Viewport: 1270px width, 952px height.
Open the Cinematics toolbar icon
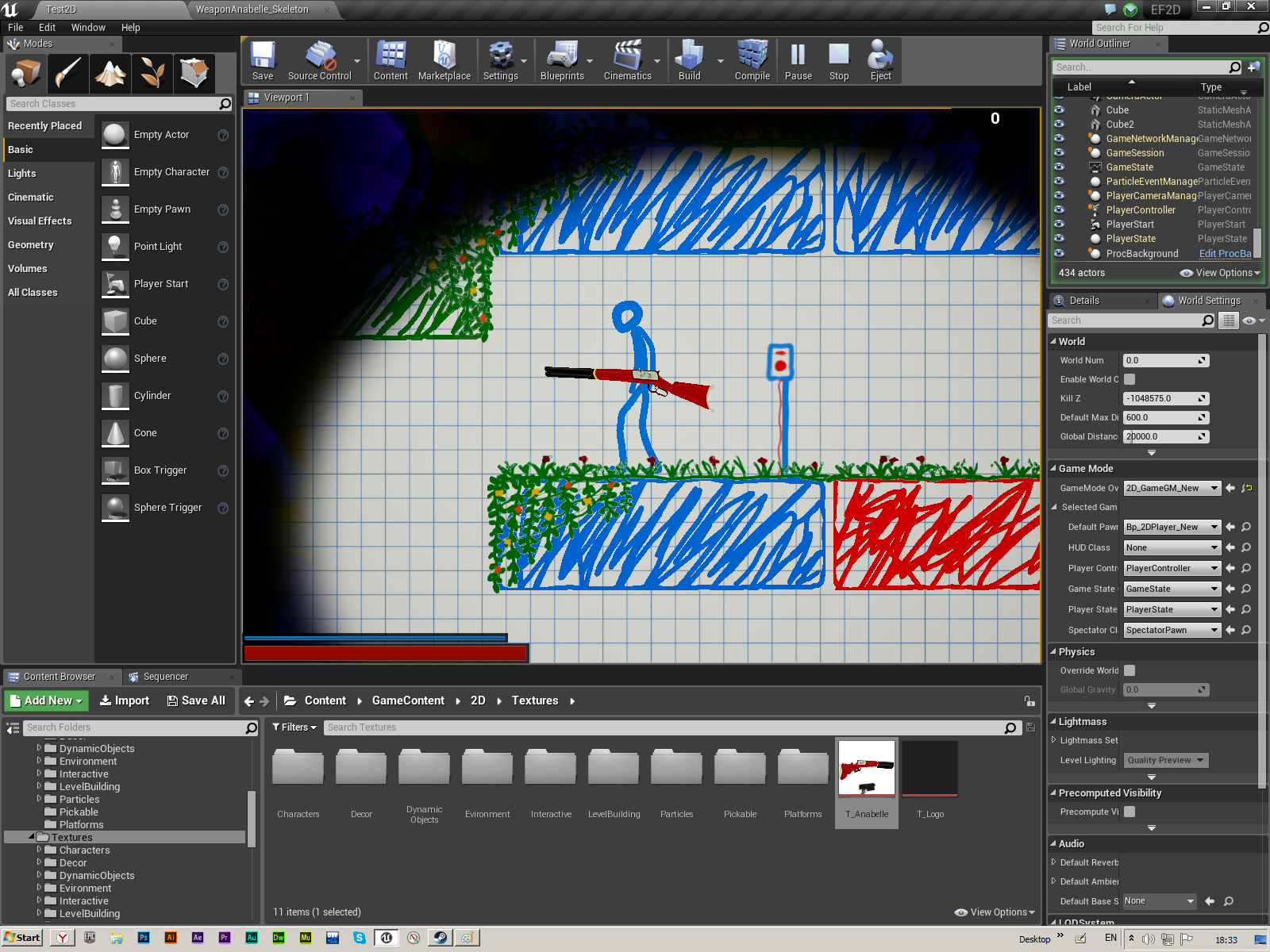coord(627,60)
